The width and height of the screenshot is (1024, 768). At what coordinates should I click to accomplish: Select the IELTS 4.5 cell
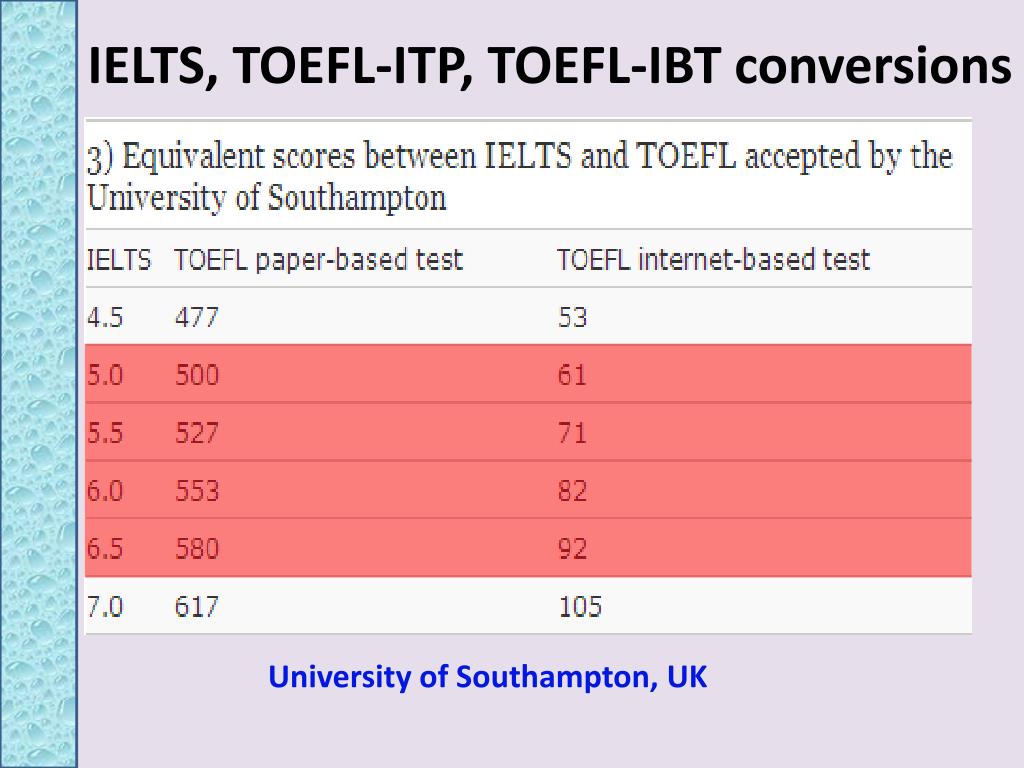coord(105,317)
